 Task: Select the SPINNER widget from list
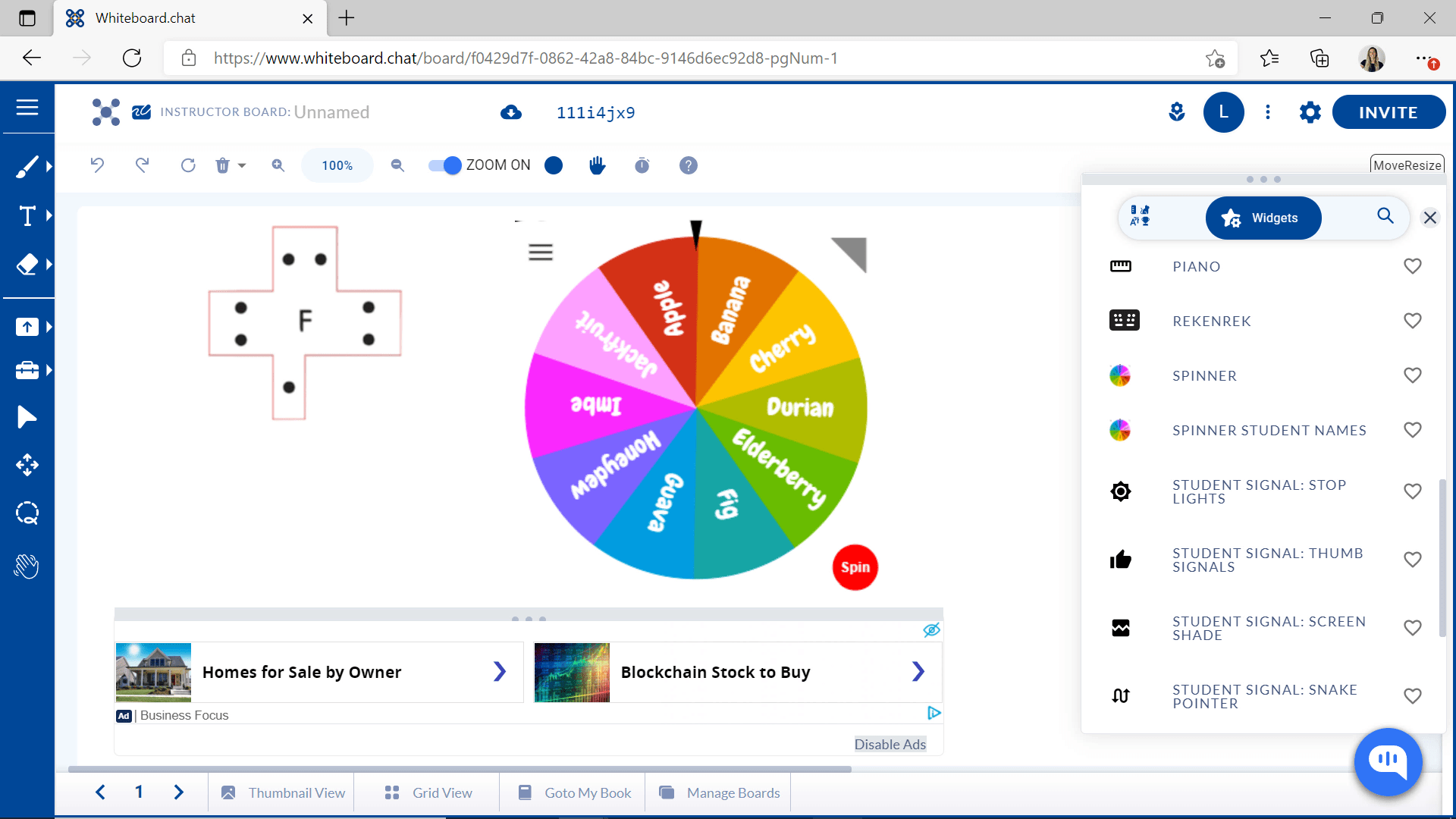1205,375
